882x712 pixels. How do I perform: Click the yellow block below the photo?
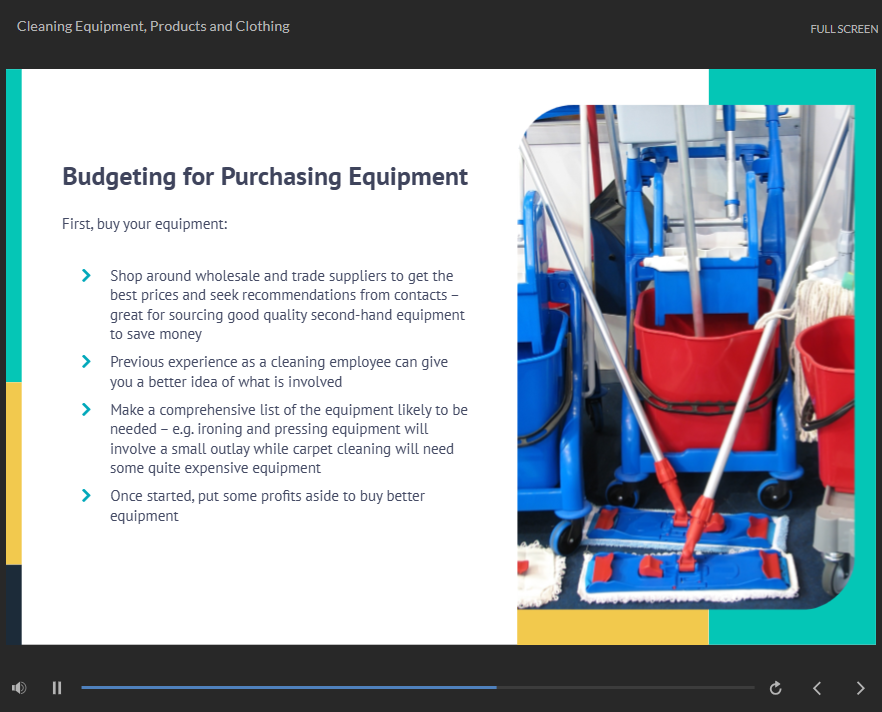click(612, 627)
